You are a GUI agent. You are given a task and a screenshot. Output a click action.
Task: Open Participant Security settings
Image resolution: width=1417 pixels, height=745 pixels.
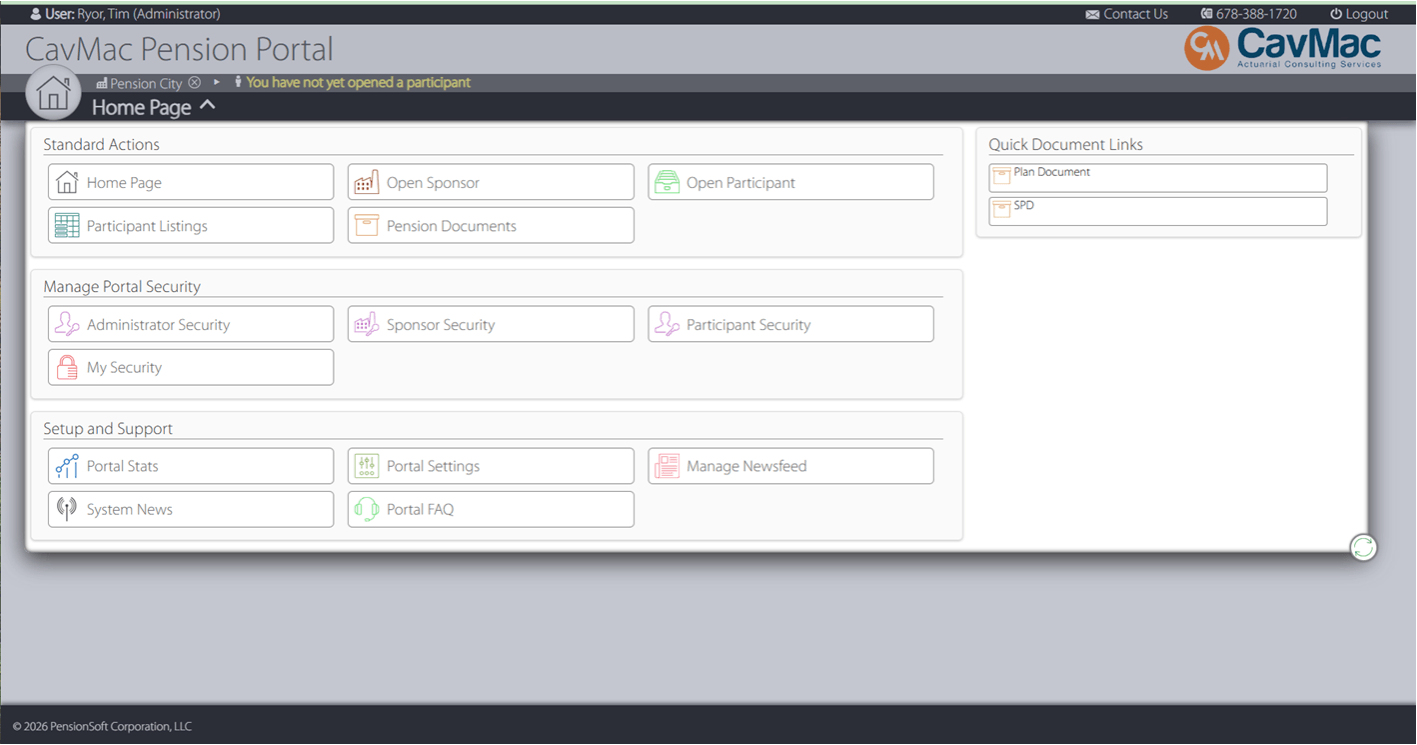(x=791, y=324)
